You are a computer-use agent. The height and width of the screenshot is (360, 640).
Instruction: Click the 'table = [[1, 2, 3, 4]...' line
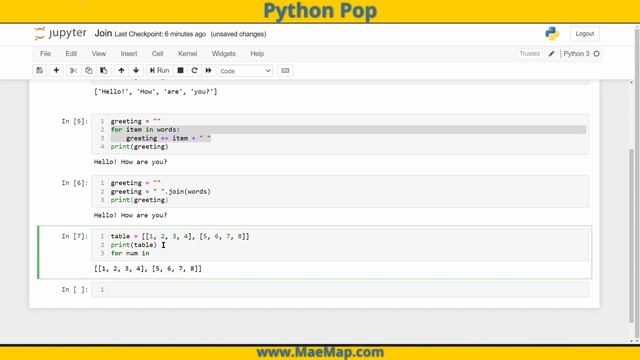click(180, 236)
